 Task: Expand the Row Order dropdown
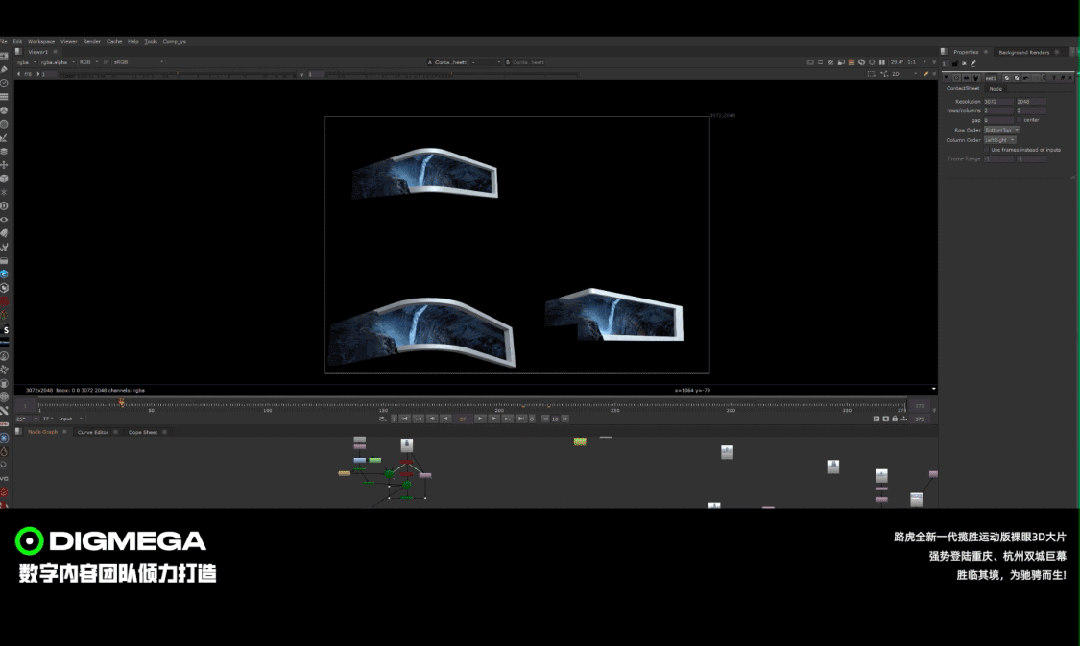click(x=1001, y=130)
